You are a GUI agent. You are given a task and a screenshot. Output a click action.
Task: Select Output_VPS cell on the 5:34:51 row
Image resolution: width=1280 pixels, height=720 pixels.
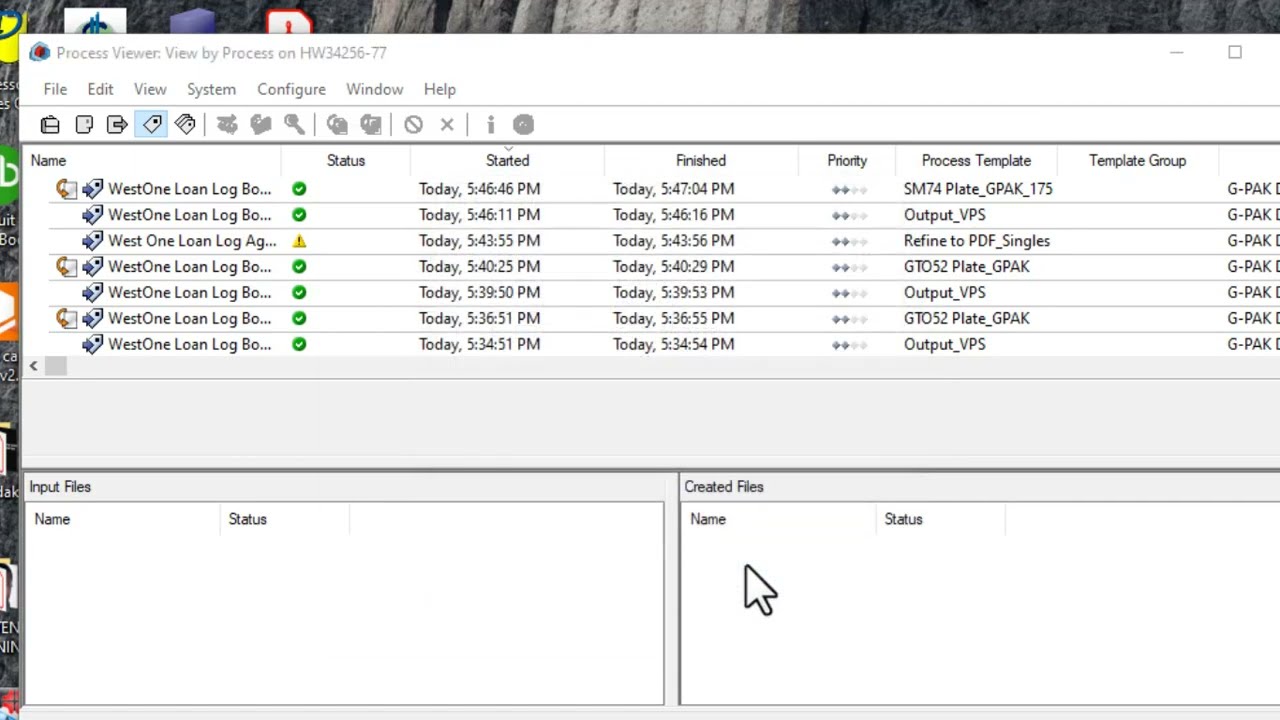944,344
